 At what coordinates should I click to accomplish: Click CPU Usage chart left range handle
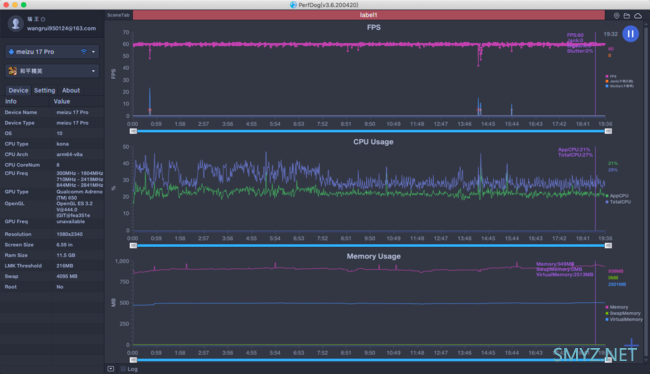[133, 245]
